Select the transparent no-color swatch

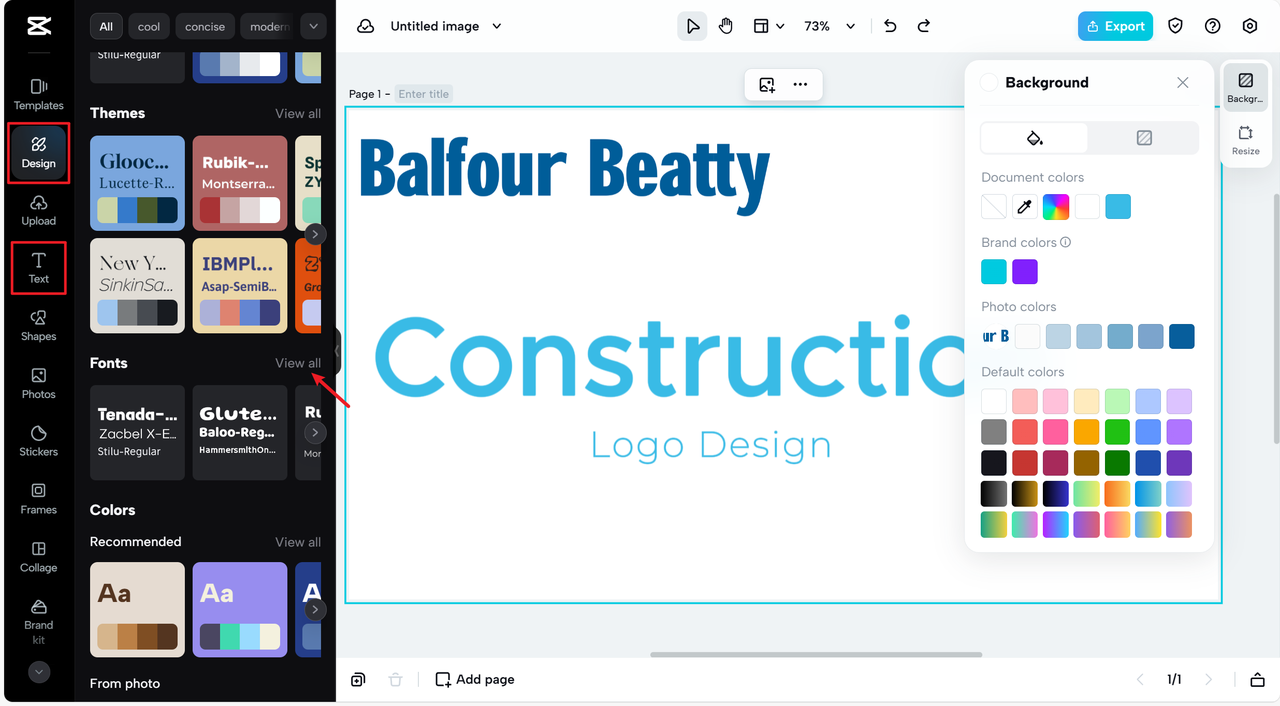pyautogui.click(x=994, y=207)
